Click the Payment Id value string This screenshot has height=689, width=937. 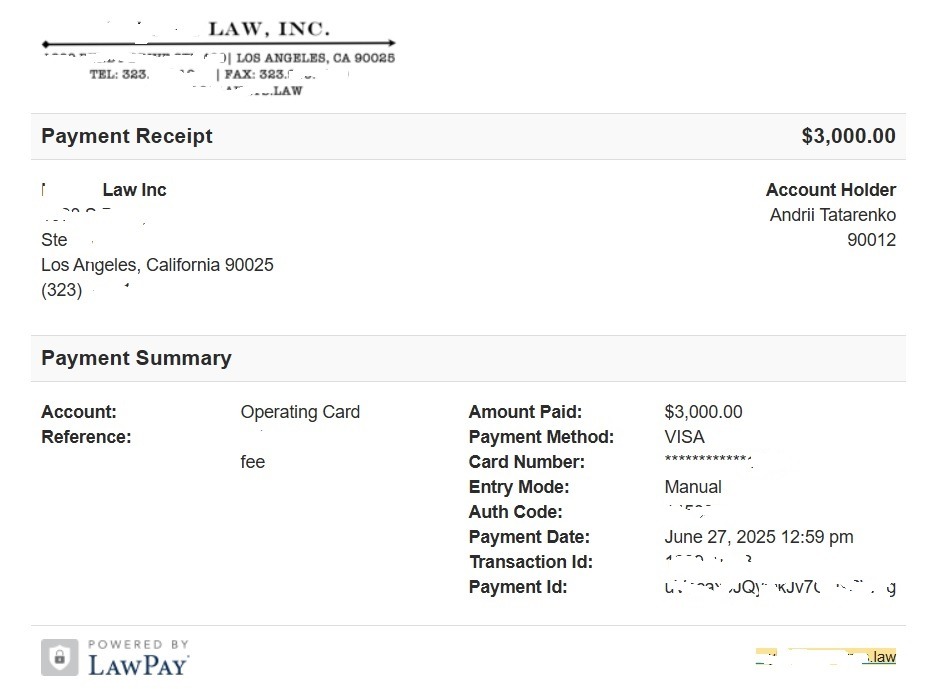779,587
